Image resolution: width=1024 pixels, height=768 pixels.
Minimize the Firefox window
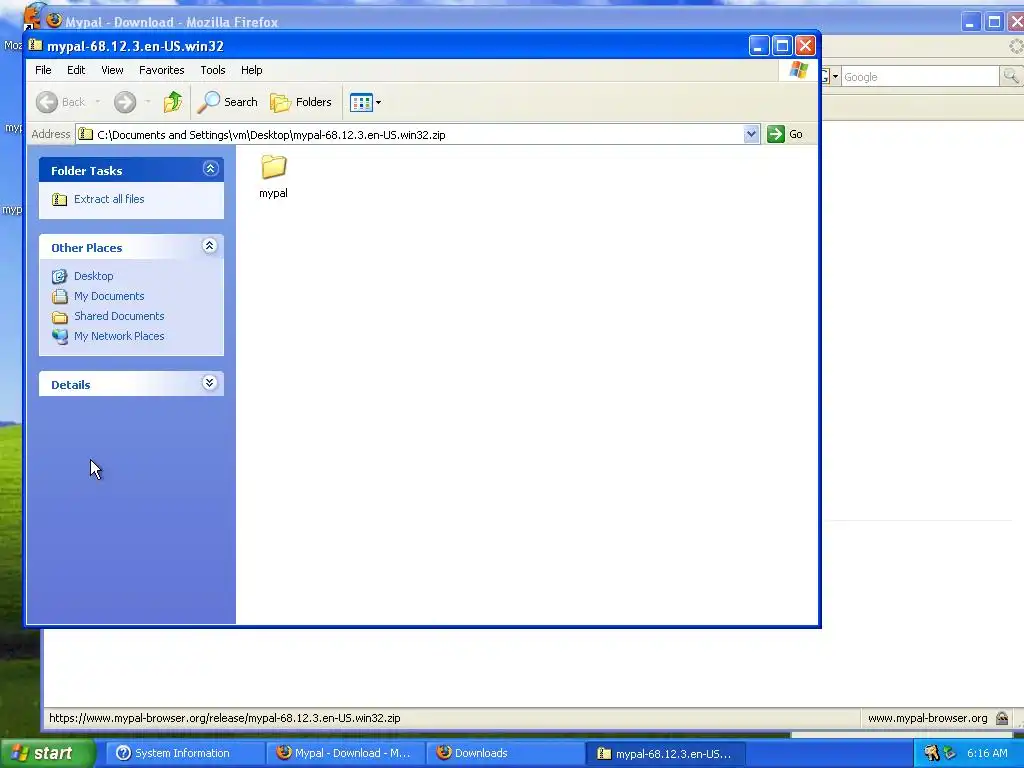971,23
